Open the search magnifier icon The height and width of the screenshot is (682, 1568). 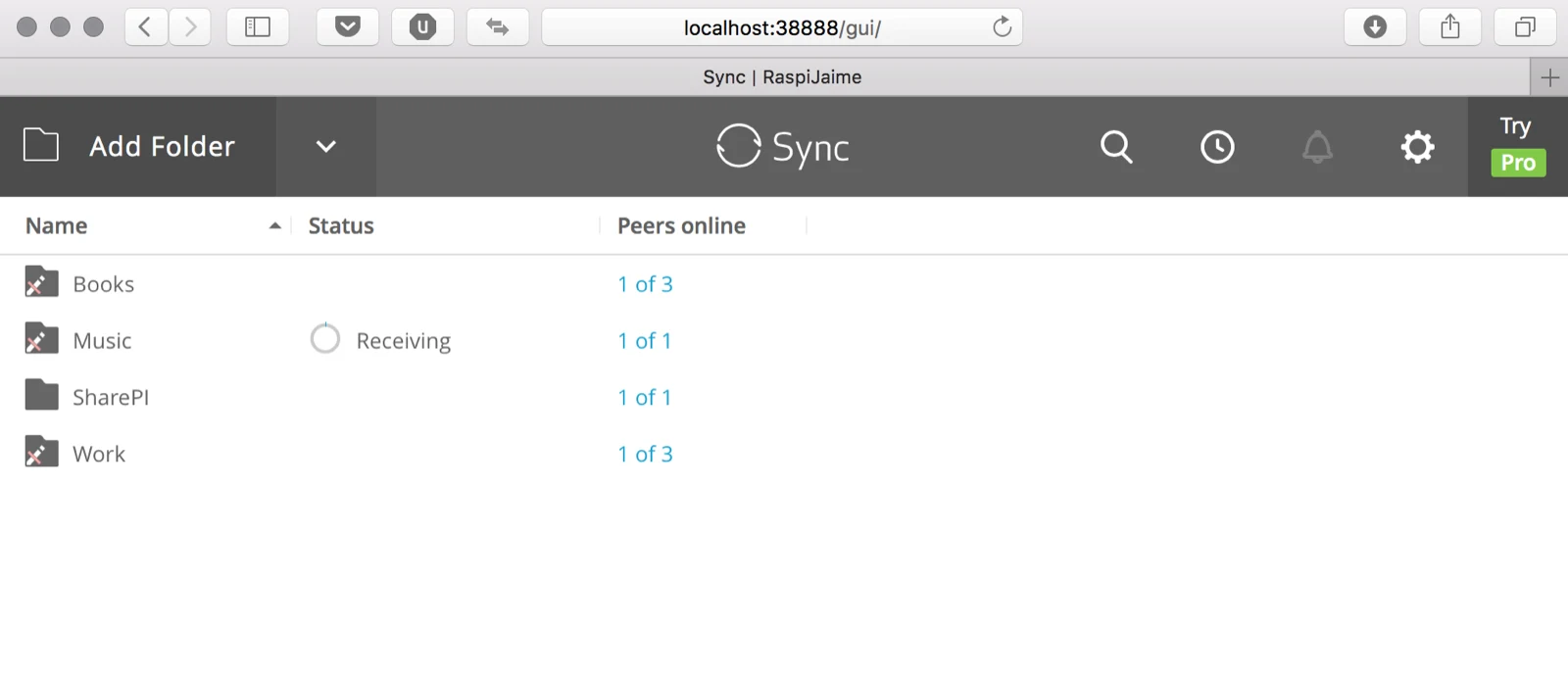tap(1116, 147)
